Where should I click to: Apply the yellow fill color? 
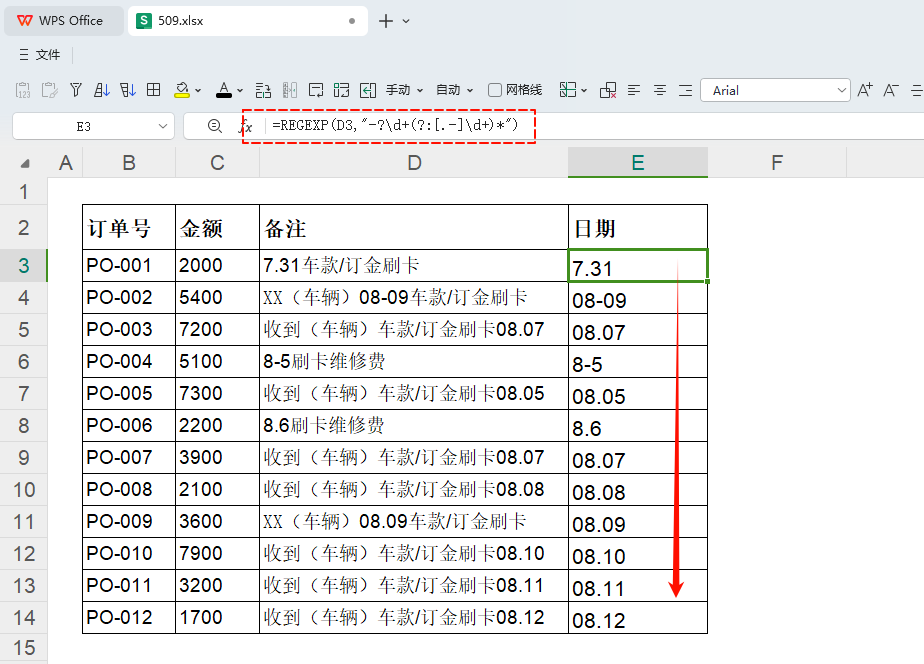pyautogui.click(x=182, y=90)
